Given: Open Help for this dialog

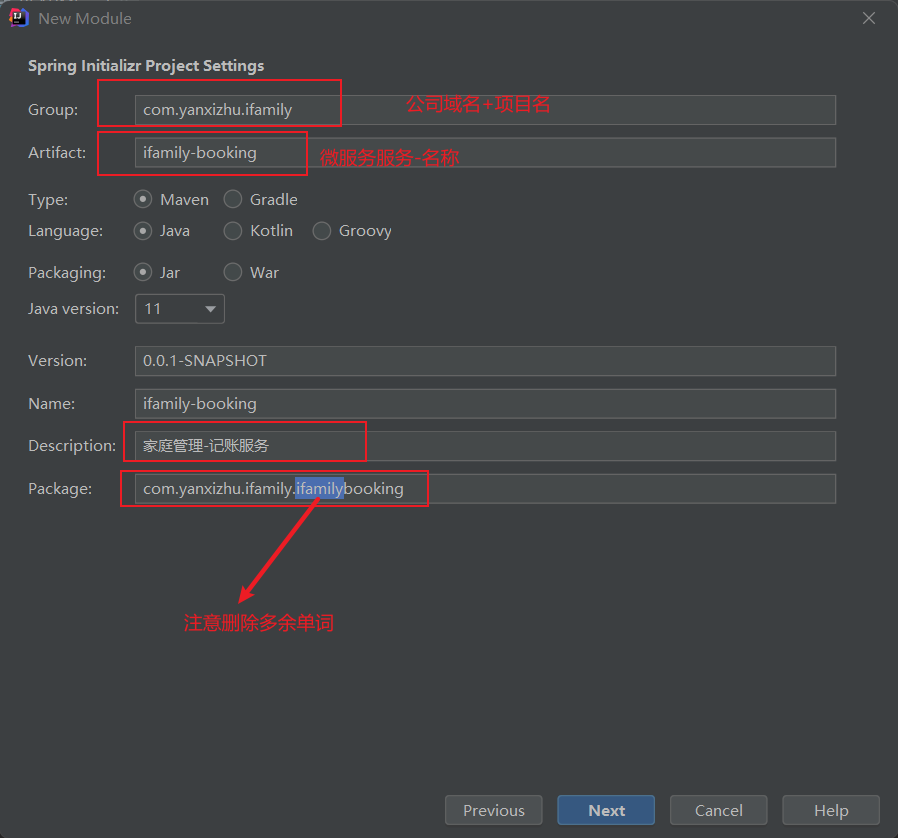Looking at the screenshot, I should [830, 810].
